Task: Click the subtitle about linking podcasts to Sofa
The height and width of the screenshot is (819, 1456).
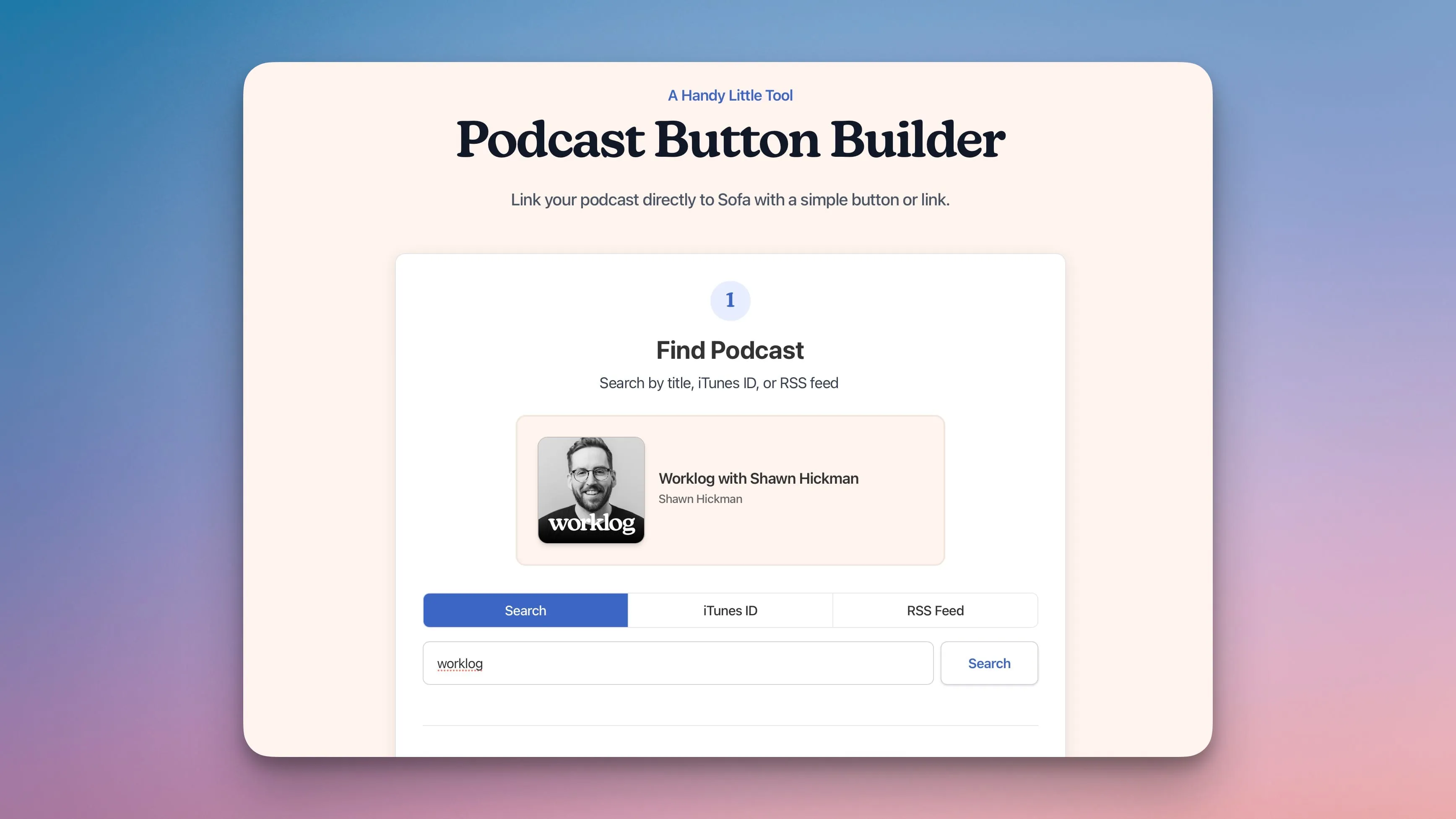Action: coord(730,199)
